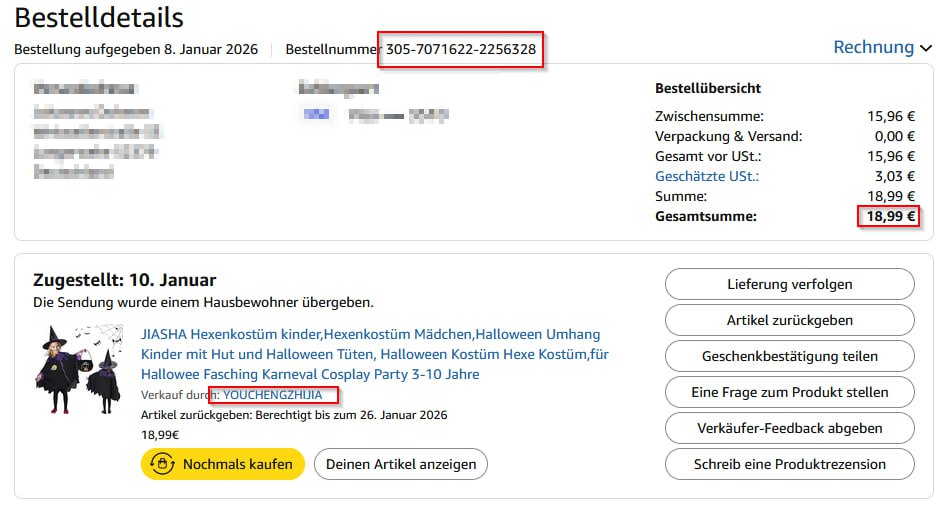Image resolution: width=948 pixels, height=514 pixels.
Task: Open Verkäufer-Feedback abgeben
Action: [x=789, y=428]
